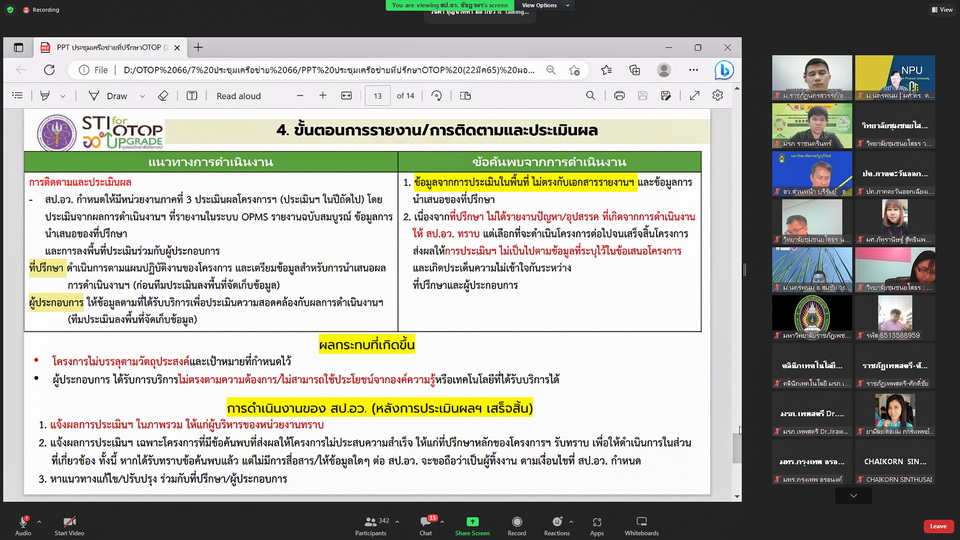Select the highlight tool in PDF toolbar

[x=45, y=96]
